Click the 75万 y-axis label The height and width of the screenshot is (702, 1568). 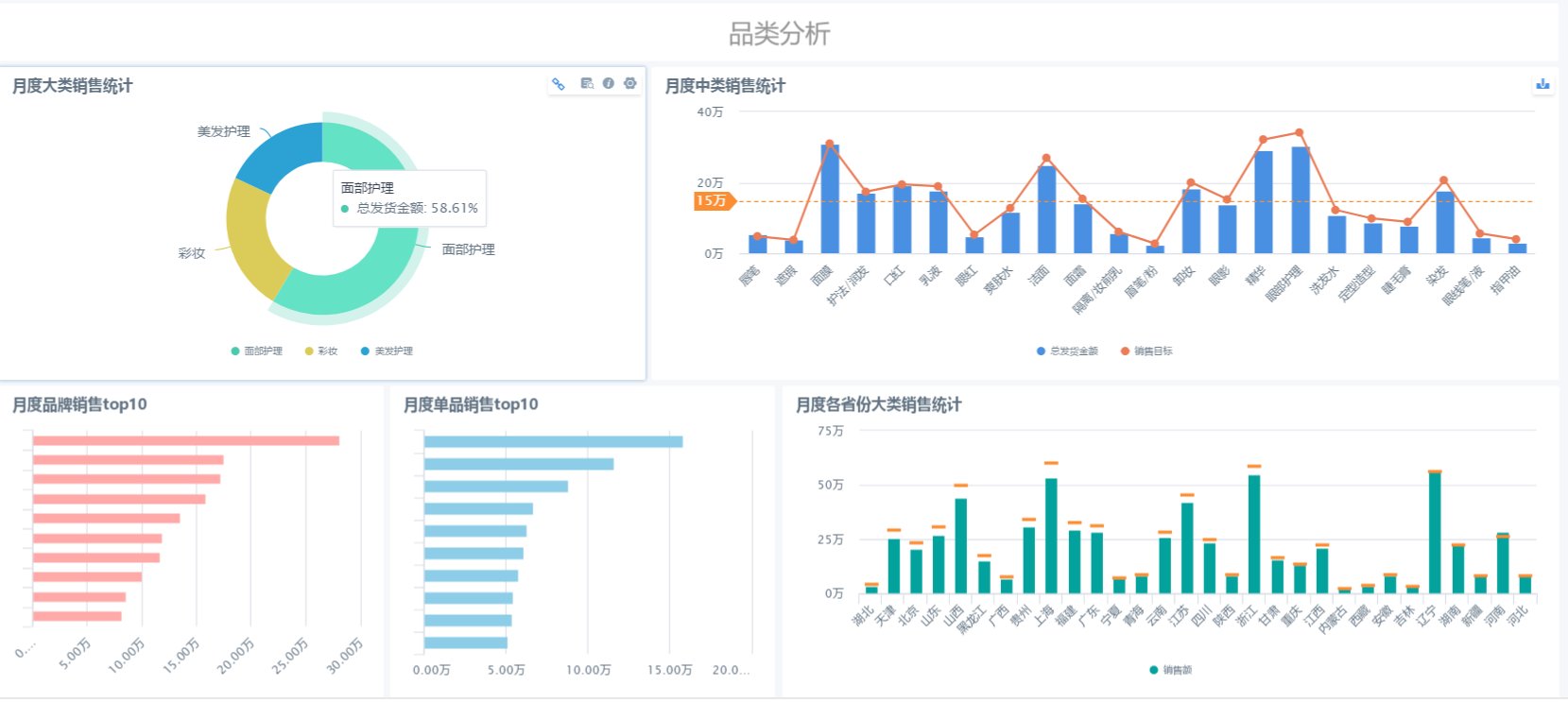pyautogui.click(x=831, y=431)
